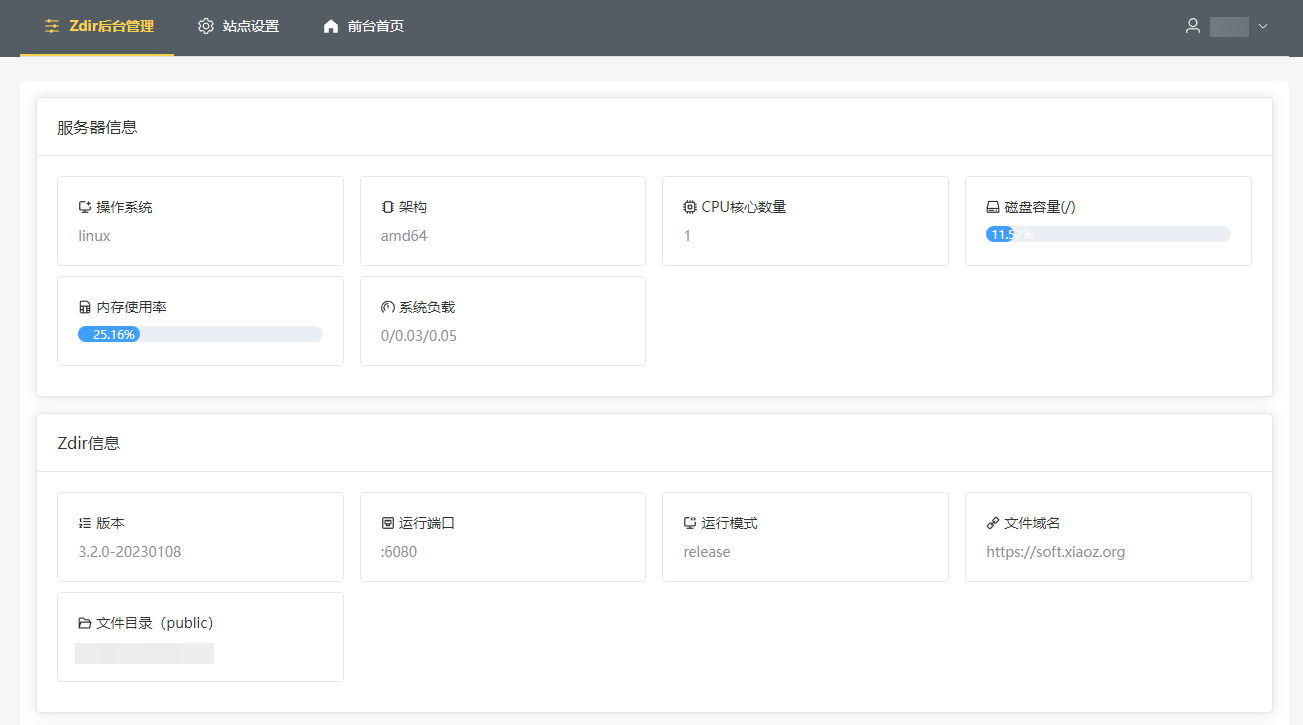
Task: Click the memory usage 25.16% progress bar
Action: [x=200, y=334]
